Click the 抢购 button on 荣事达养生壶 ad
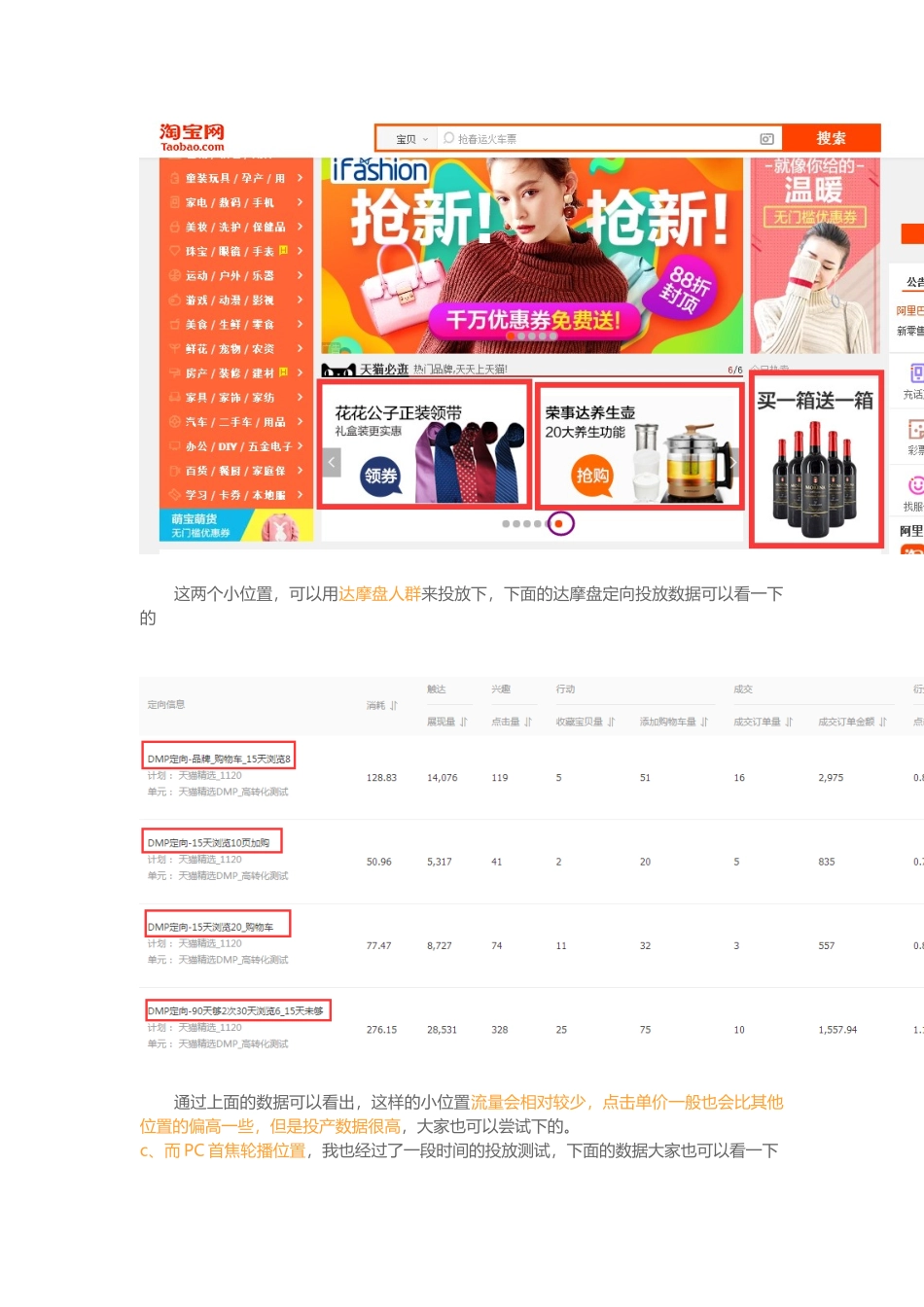The width and height of the screenshot is (924, 1307). click(592, 476)
